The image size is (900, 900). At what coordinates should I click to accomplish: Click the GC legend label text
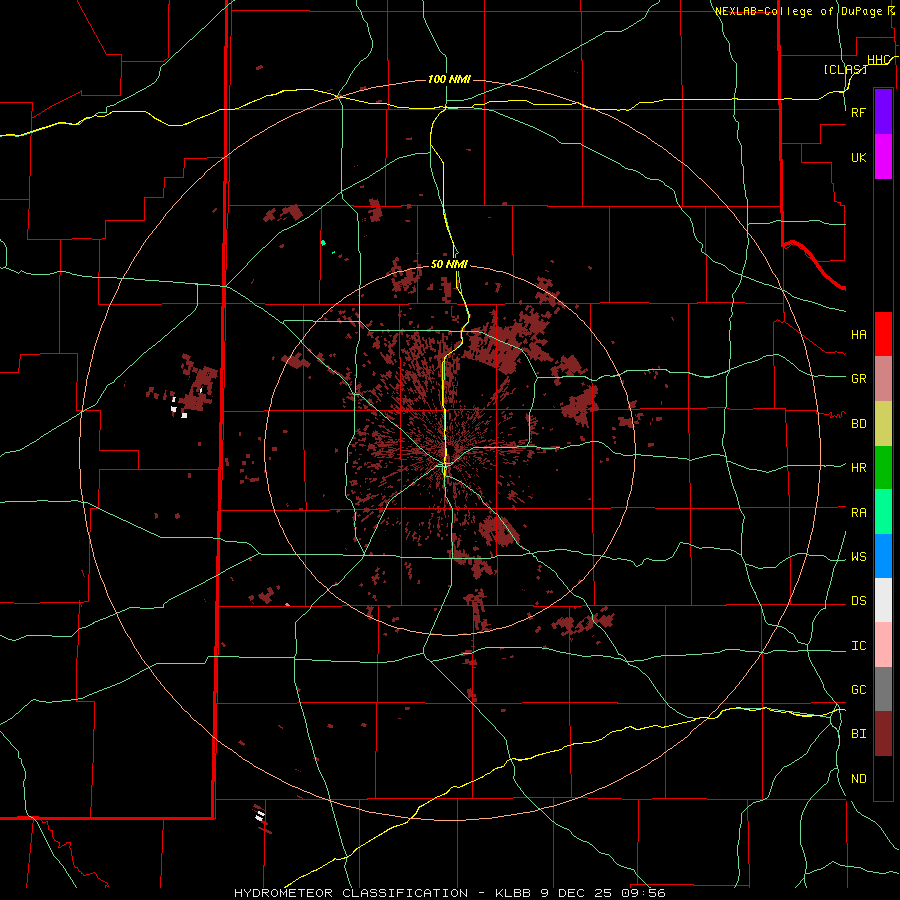coord(858,690)
